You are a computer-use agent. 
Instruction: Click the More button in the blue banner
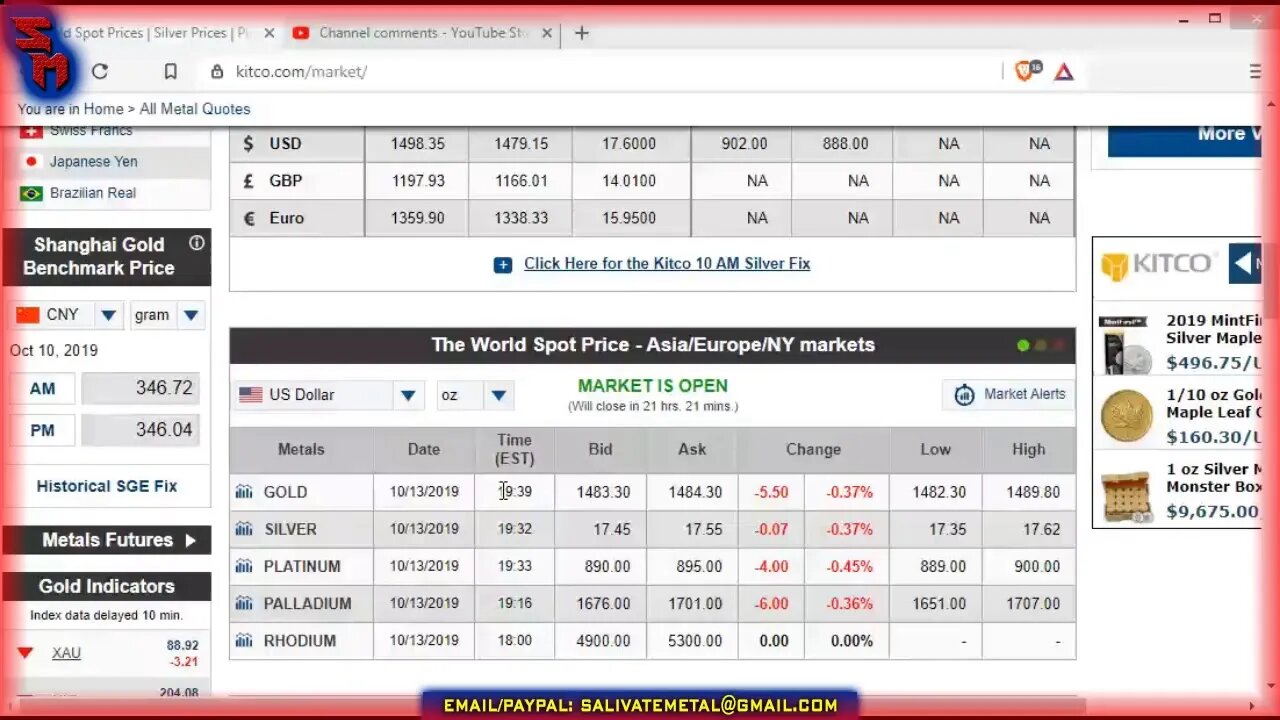(x=1184, y=135)
